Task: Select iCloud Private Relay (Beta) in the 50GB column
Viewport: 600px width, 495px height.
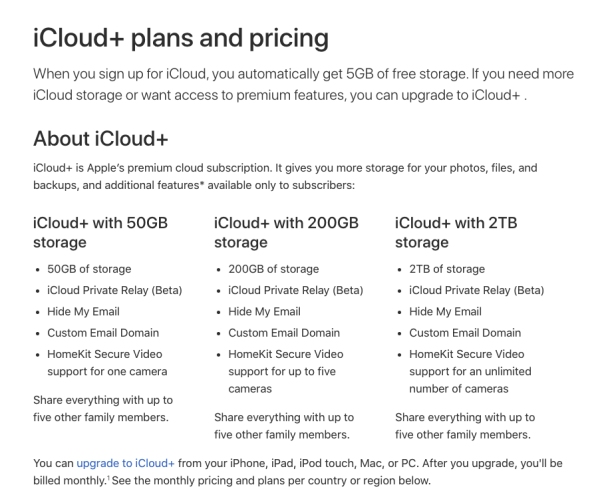Action: [115, 290]
